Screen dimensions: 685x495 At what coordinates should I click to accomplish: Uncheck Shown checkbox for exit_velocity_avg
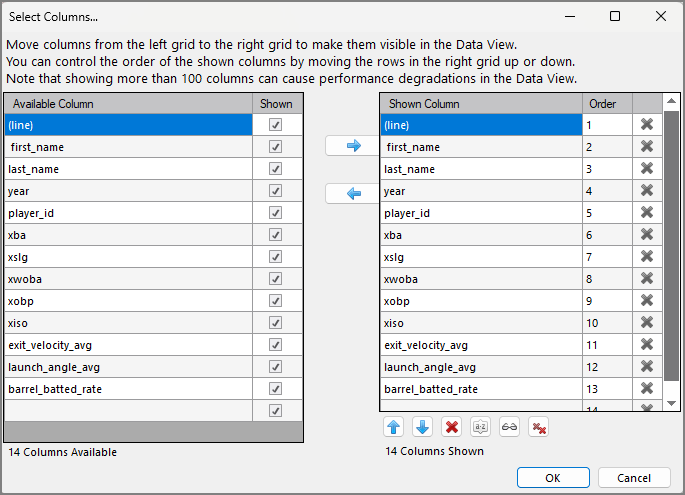click(275, 345)
